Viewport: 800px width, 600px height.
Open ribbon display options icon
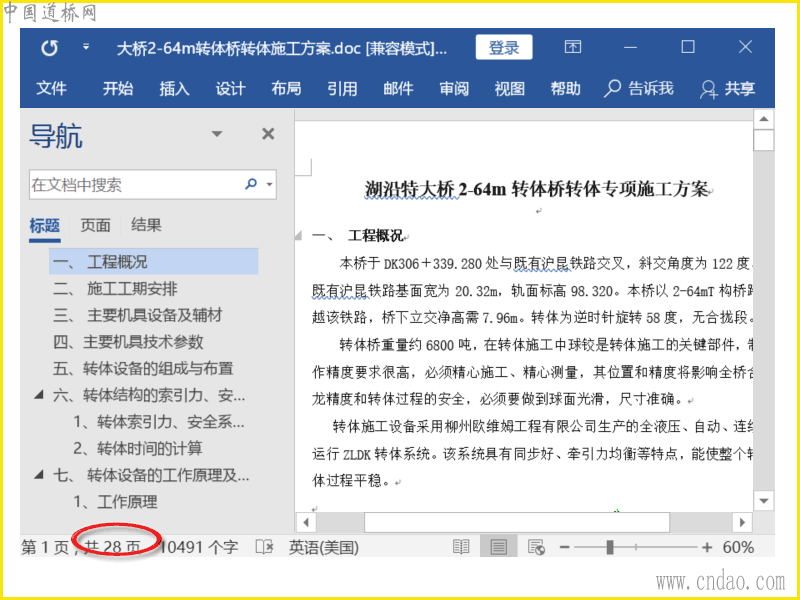click(572, 47)
